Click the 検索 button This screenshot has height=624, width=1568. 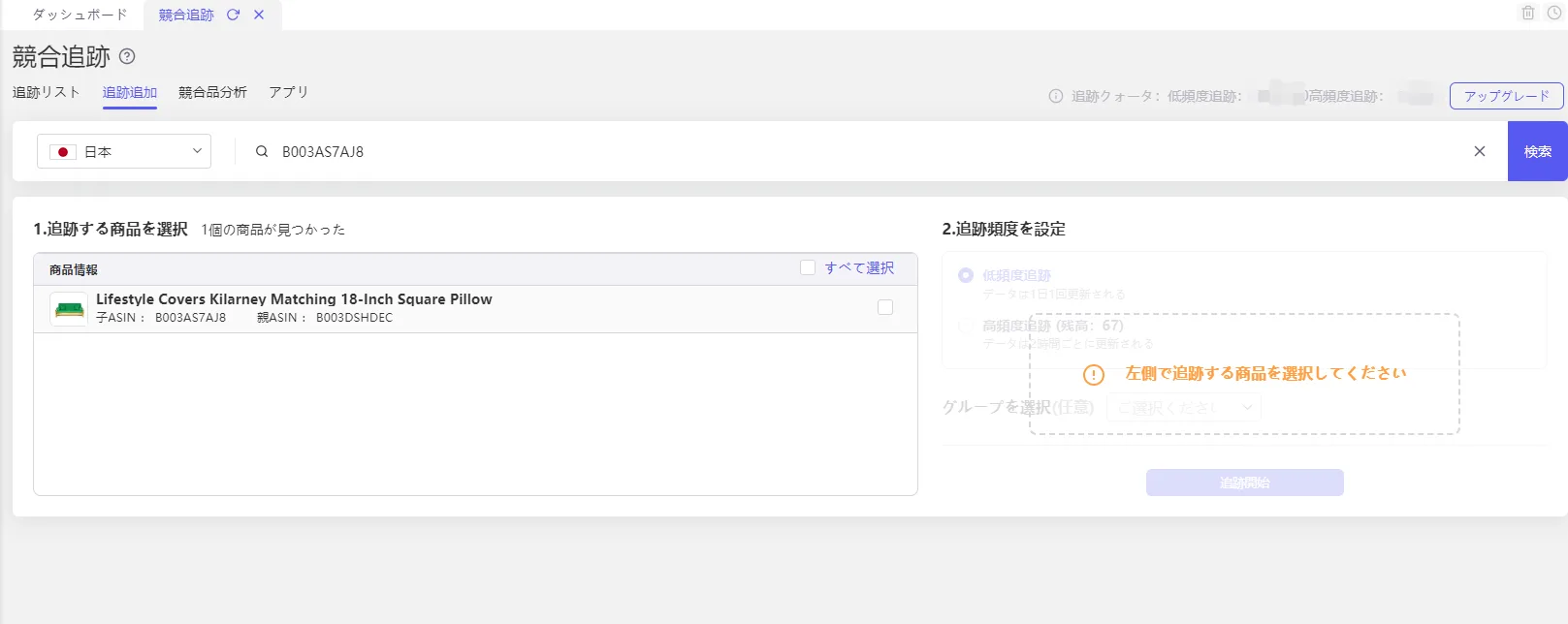[x=1538, y=151]
